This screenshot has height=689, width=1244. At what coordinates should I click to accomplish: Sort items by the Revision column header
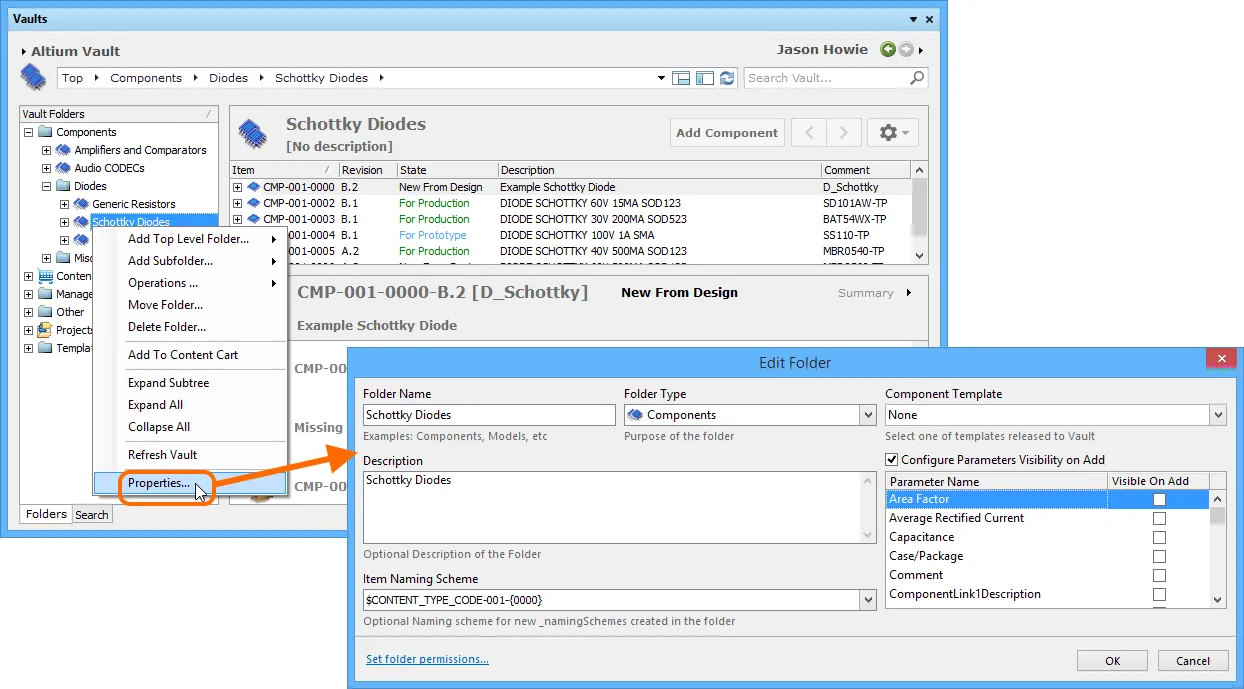(367, 170)
